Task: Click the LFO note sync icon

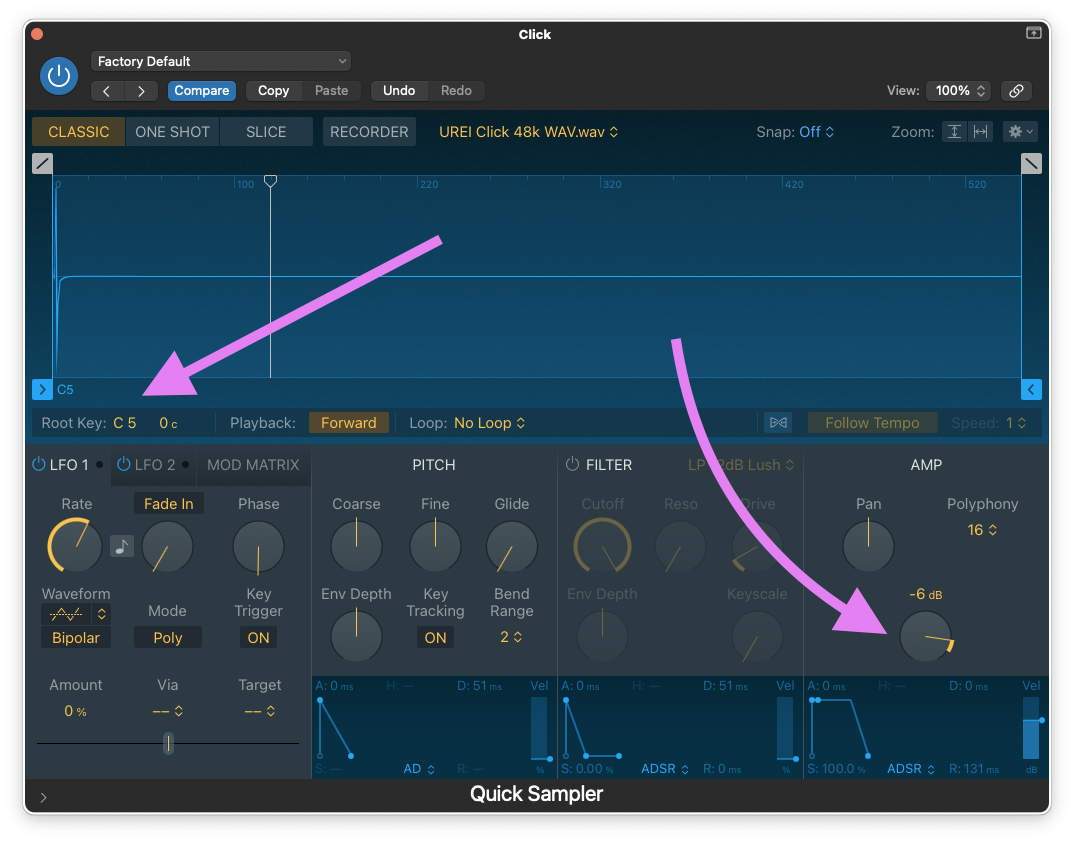Action: pyautogui.click(x=122, y=546)
